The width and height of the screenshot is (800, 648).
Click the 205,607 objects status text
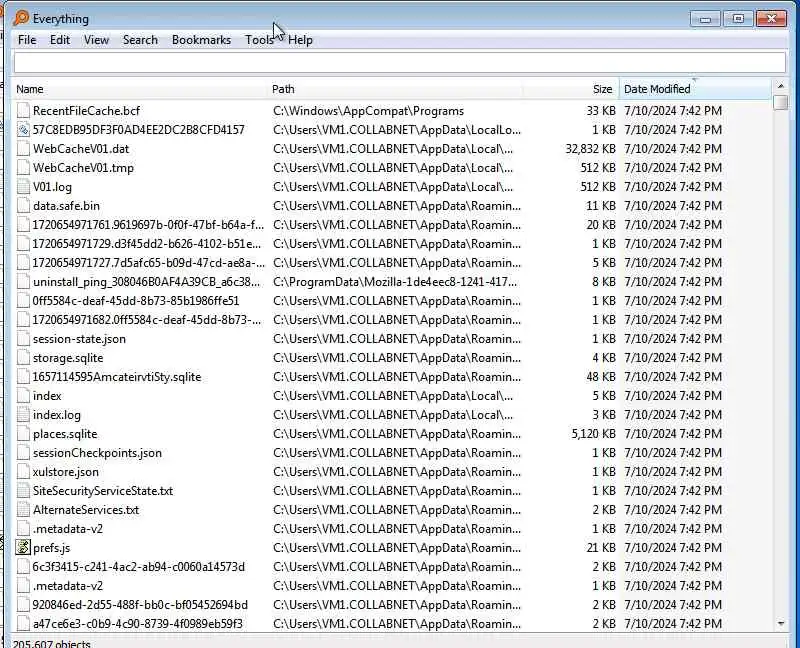point(51,643)
